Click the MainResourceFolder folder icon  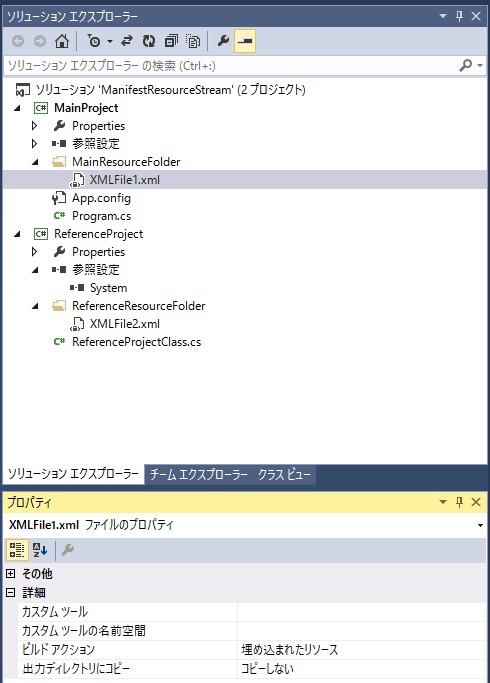click(x=59, y=162)
